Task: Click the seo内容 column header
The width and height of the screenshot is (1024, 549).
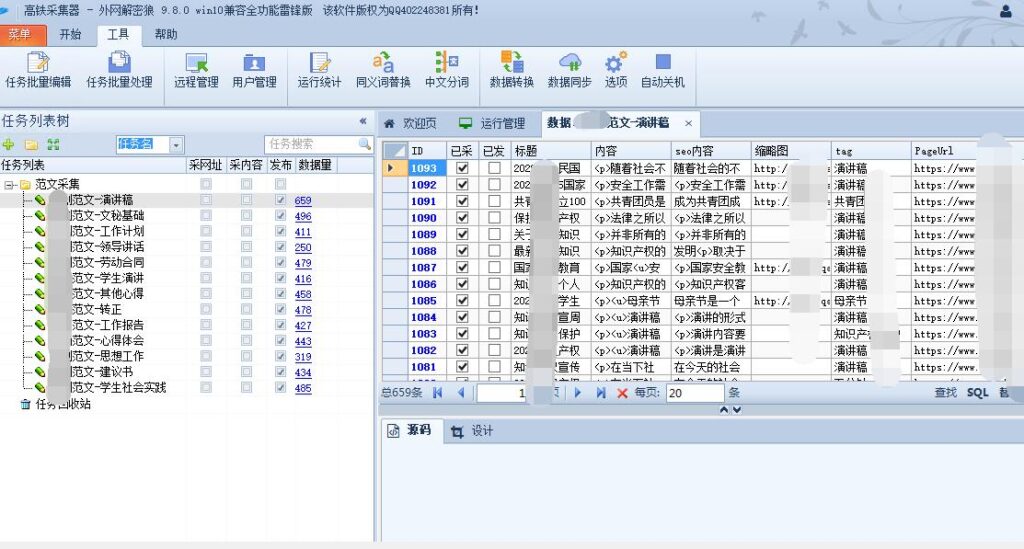Action: click(711, 151)
